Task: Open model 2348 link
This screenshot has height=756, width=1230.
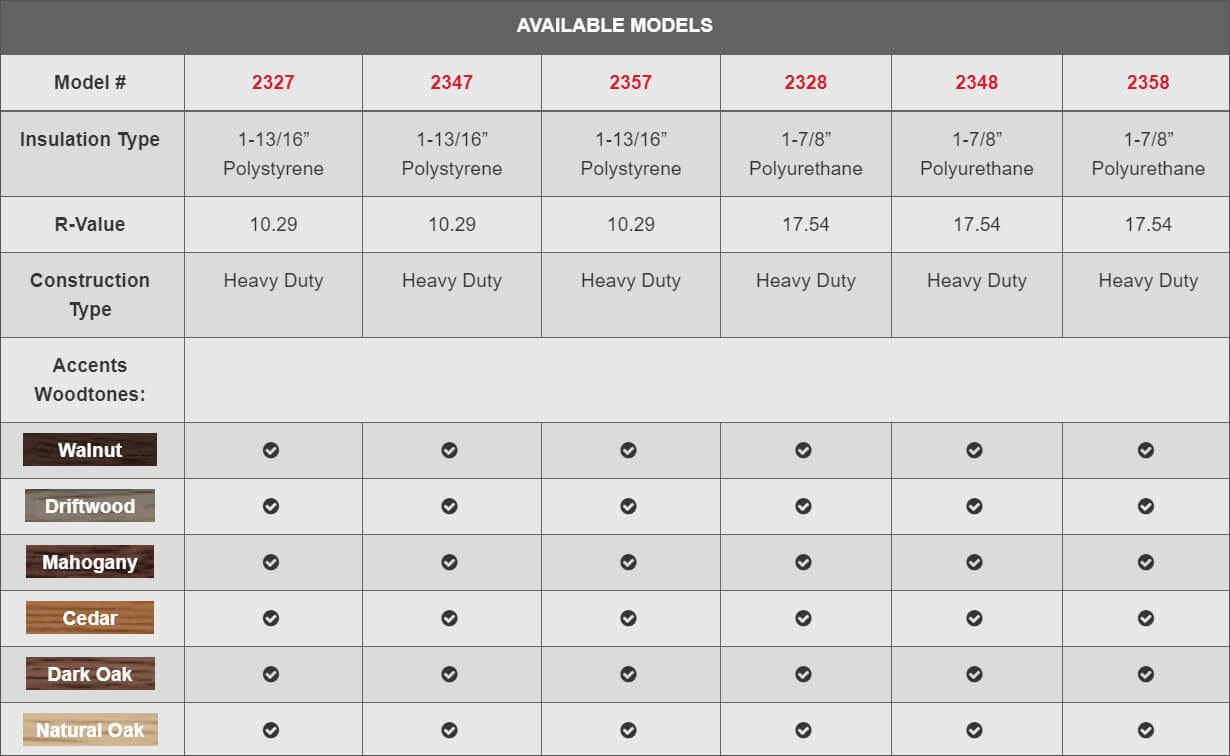Action: click(977, 82)
